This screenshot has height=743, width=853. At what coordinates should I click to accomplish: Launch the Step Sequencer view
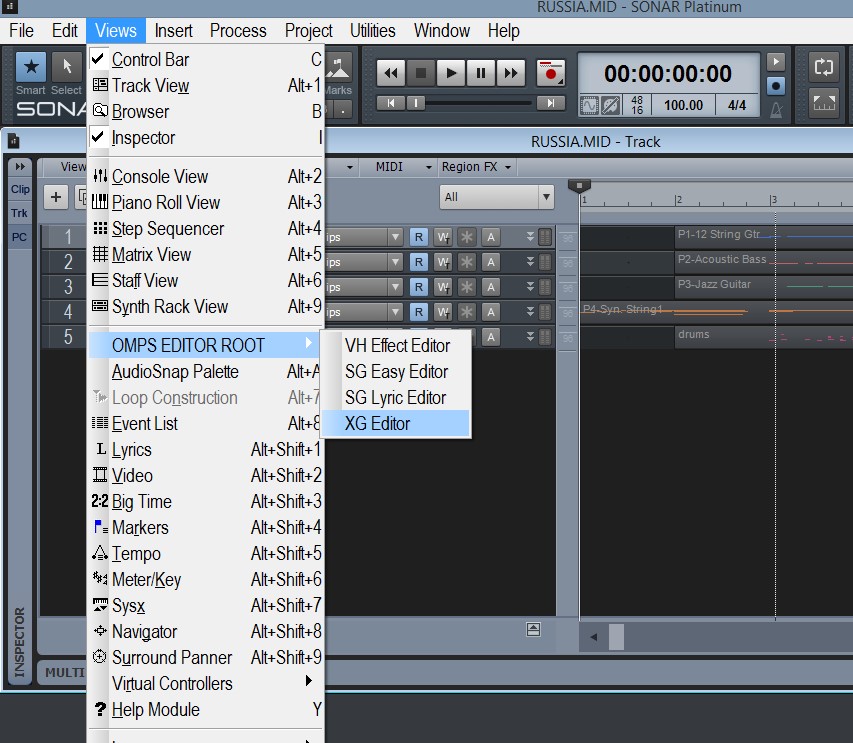(206, 228)
